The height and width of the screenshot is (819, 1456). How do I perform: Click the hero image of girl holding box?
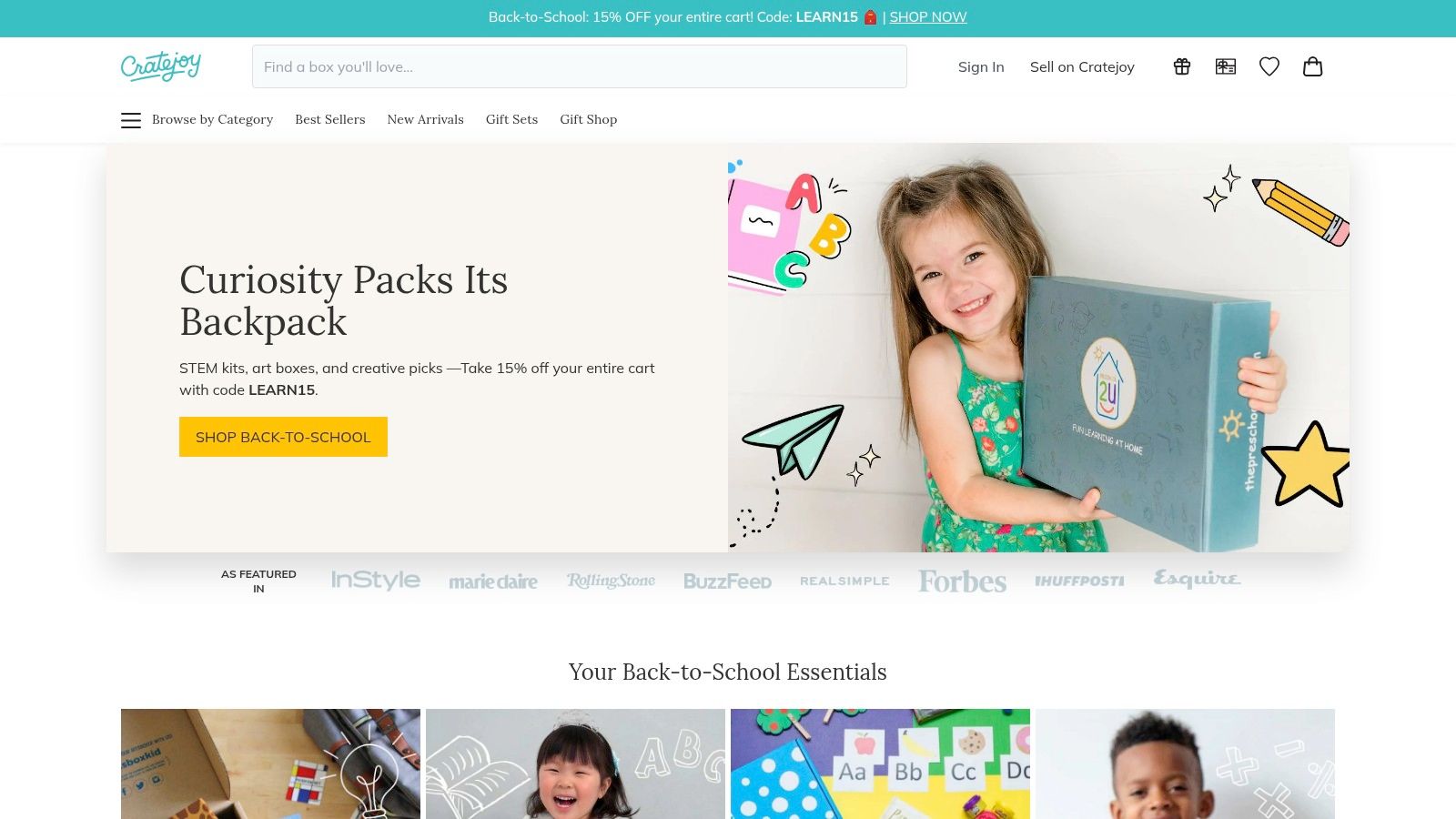(1038, 348)
